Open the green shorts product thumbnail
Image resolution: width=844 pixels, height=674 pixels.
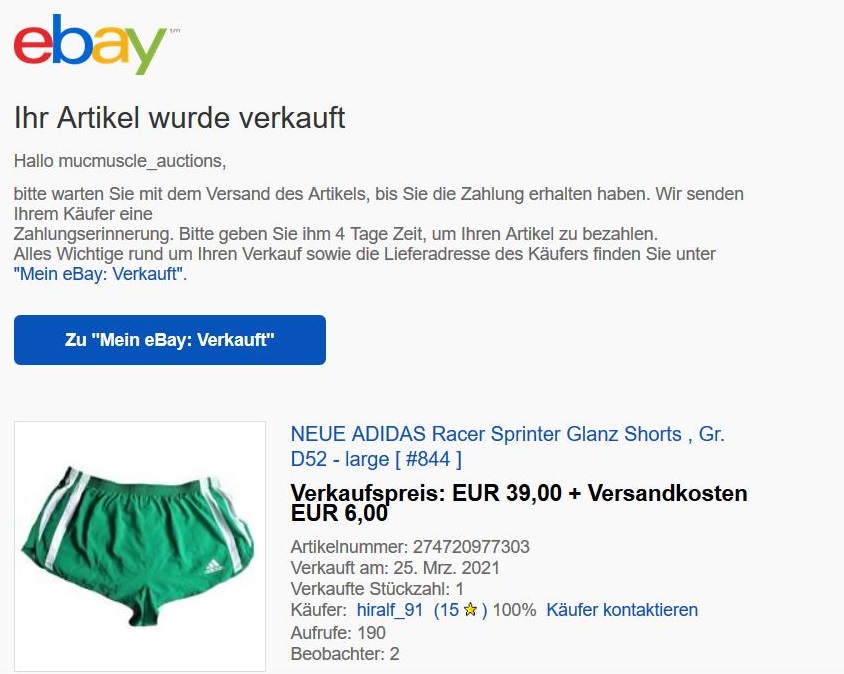[x=140, y=546]
